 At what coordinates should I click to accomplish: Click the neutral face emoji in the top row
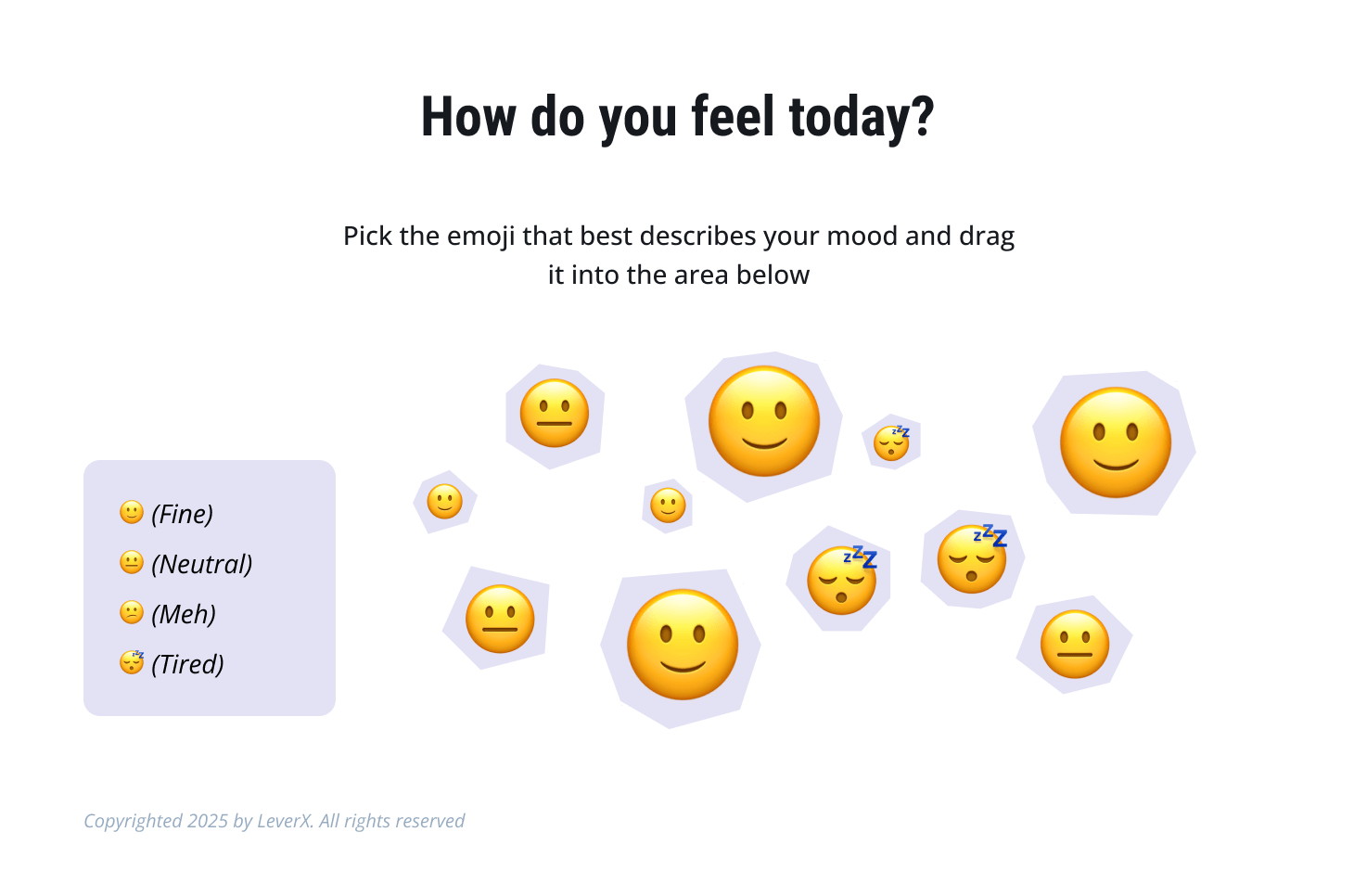click(555, 414)
